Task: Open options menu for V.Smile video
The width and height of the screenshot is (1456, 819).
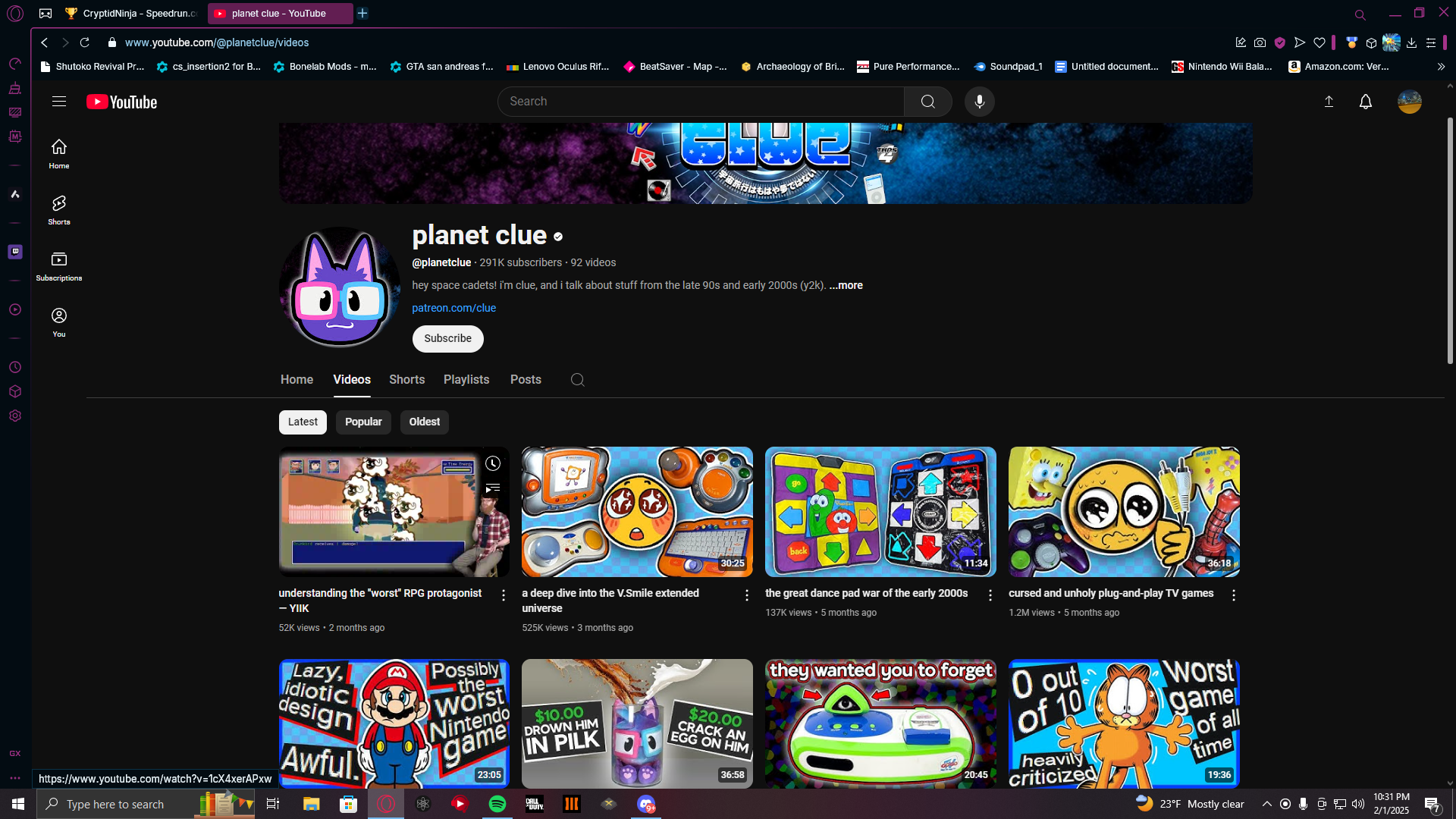Action: pos(746,596)
